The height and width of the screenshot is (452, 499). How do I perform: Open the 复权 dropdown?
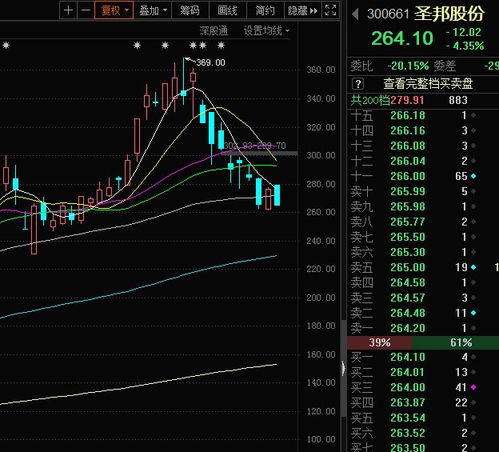click(114, 10)
